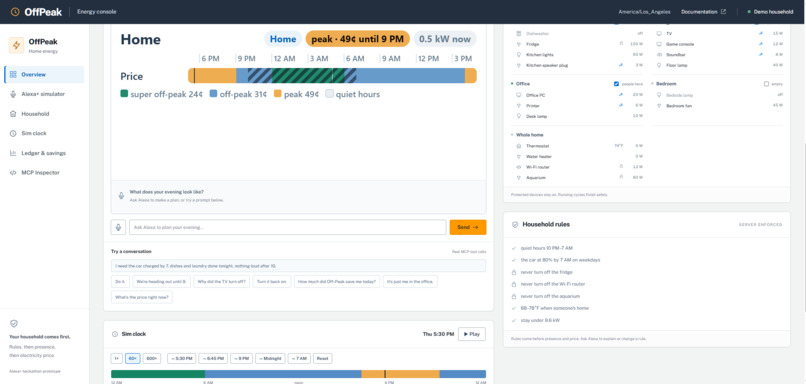Click the peak 49¢ until 9 PM badge

click(358, 39)
